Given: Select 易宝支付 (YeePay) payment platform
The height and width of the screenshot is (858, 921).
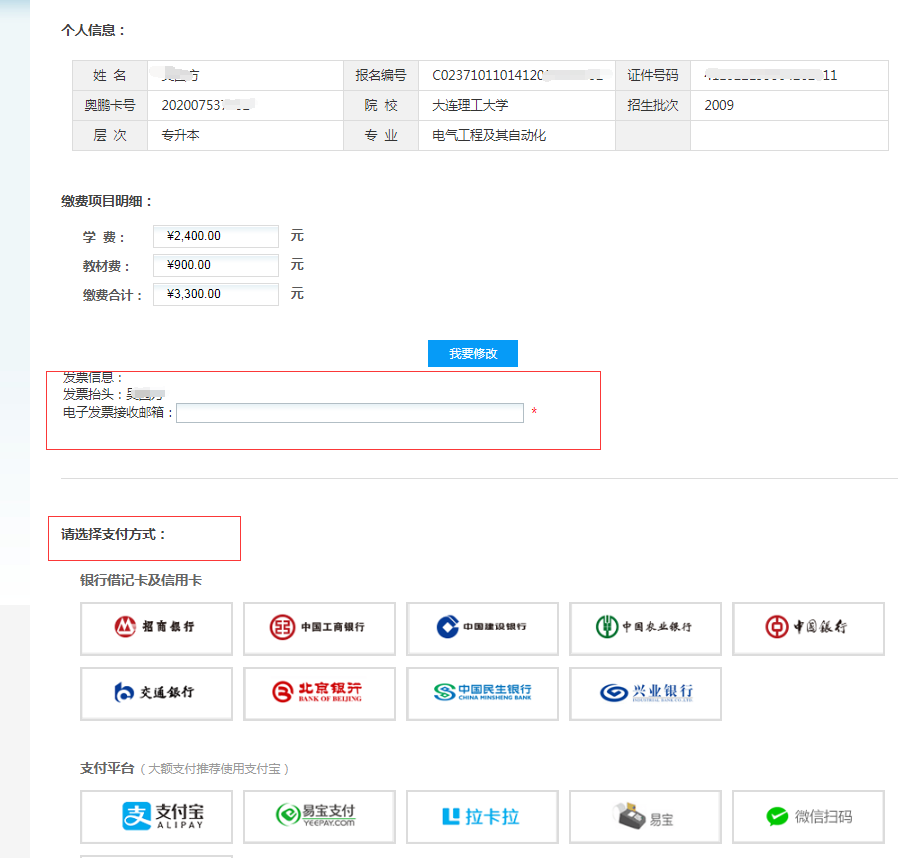Looking at the screenshot, I should (319, 816).
